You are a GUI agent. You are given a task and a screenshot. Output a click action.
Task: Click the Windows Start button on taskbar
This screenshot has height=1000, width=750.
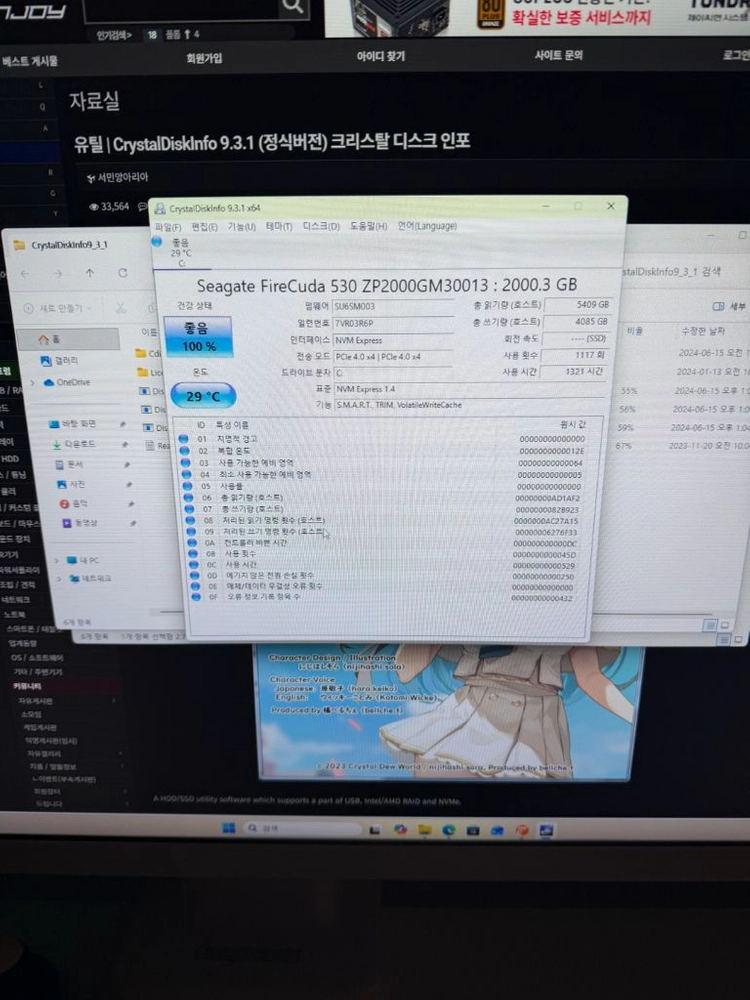pos(229,828)
